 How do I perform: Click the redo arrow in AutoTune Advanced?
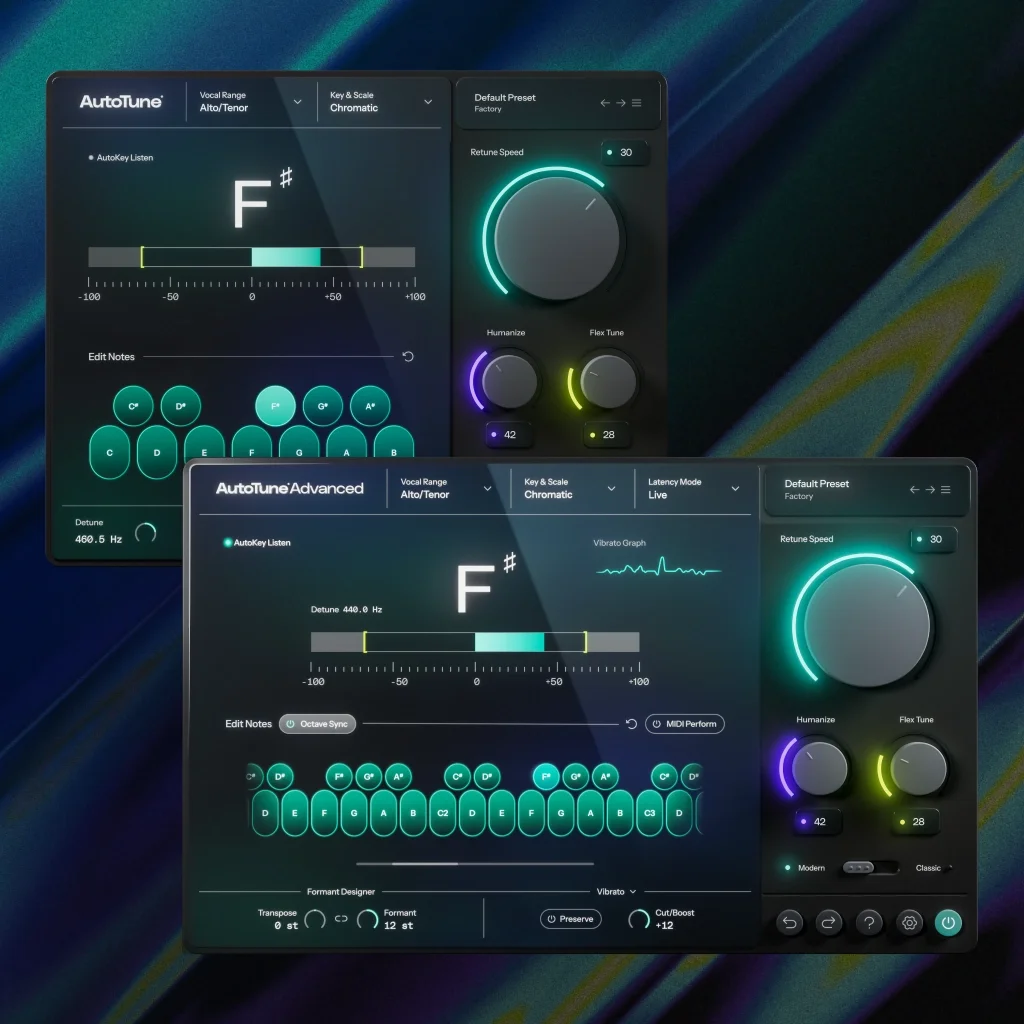(x=829, y=922)
